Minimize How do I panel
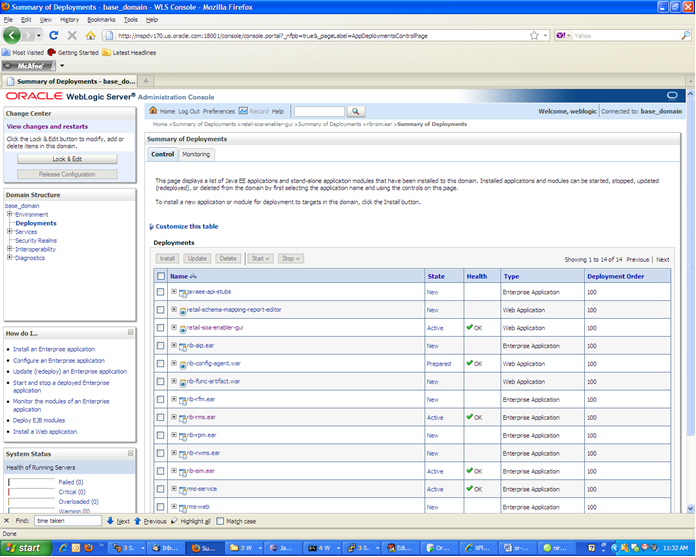Viewport: 696px width, 557px height. (130, 332)
